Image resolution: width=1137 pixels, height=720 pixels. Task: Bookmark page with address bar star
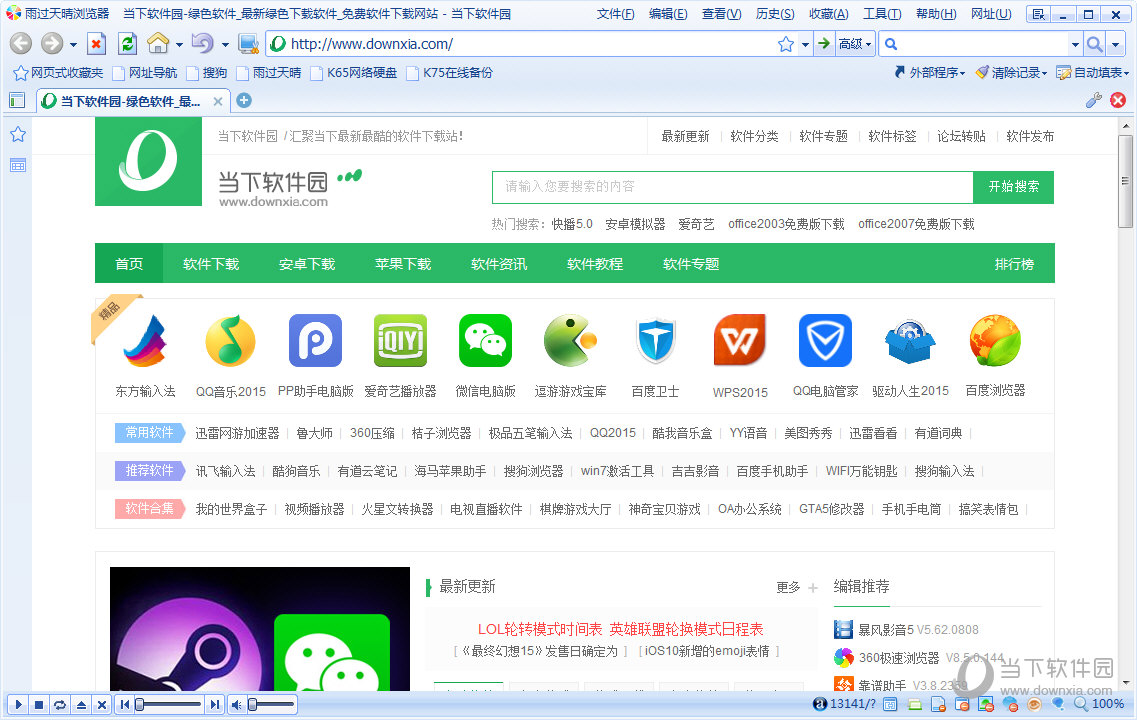[786, 44]
